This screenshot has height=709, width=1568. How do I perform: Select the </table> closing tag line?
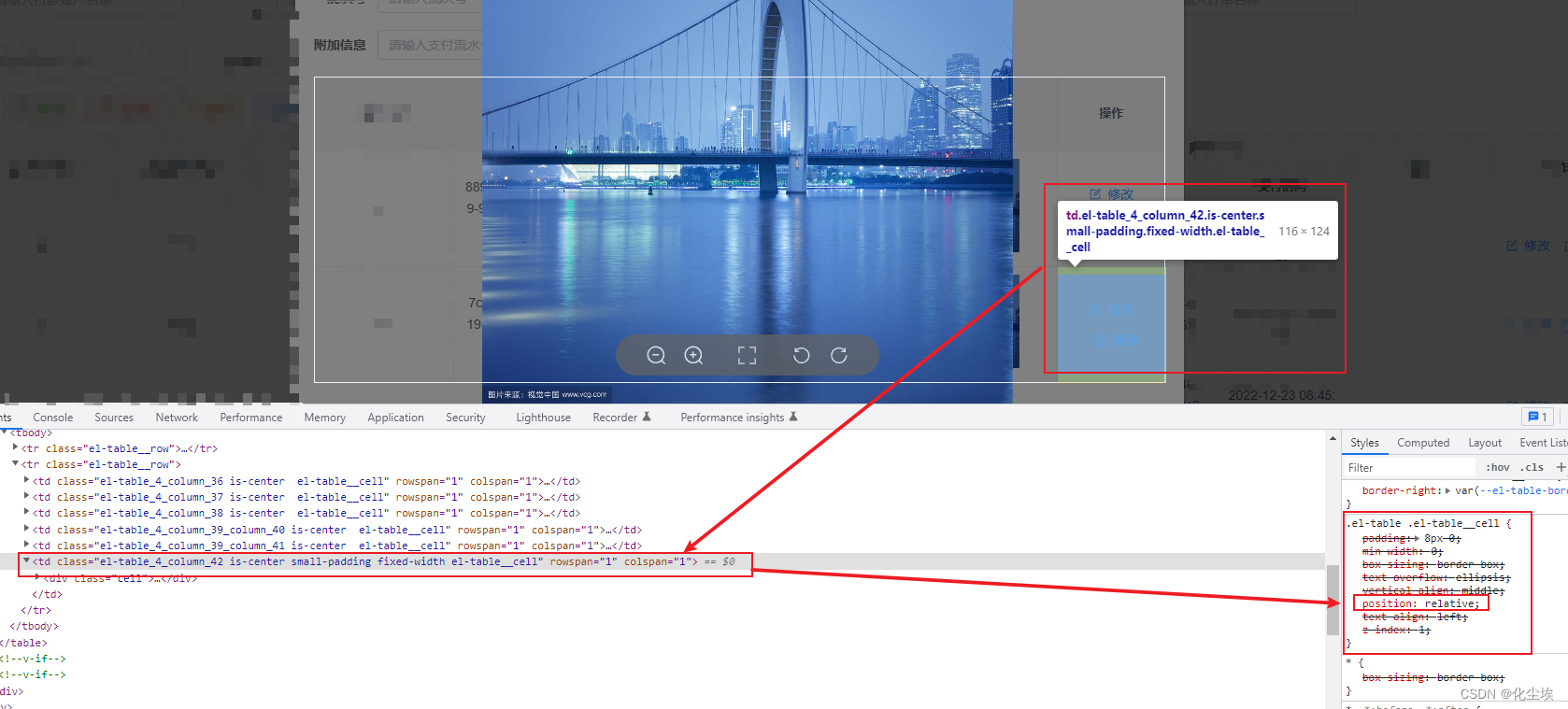click(x=24, y=643)
